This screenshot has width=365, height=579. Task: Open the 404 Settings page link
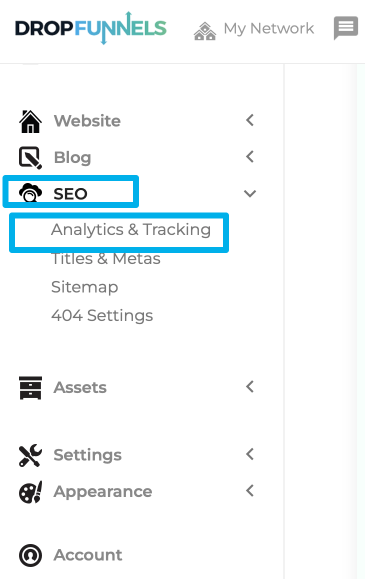click(102, 316)
